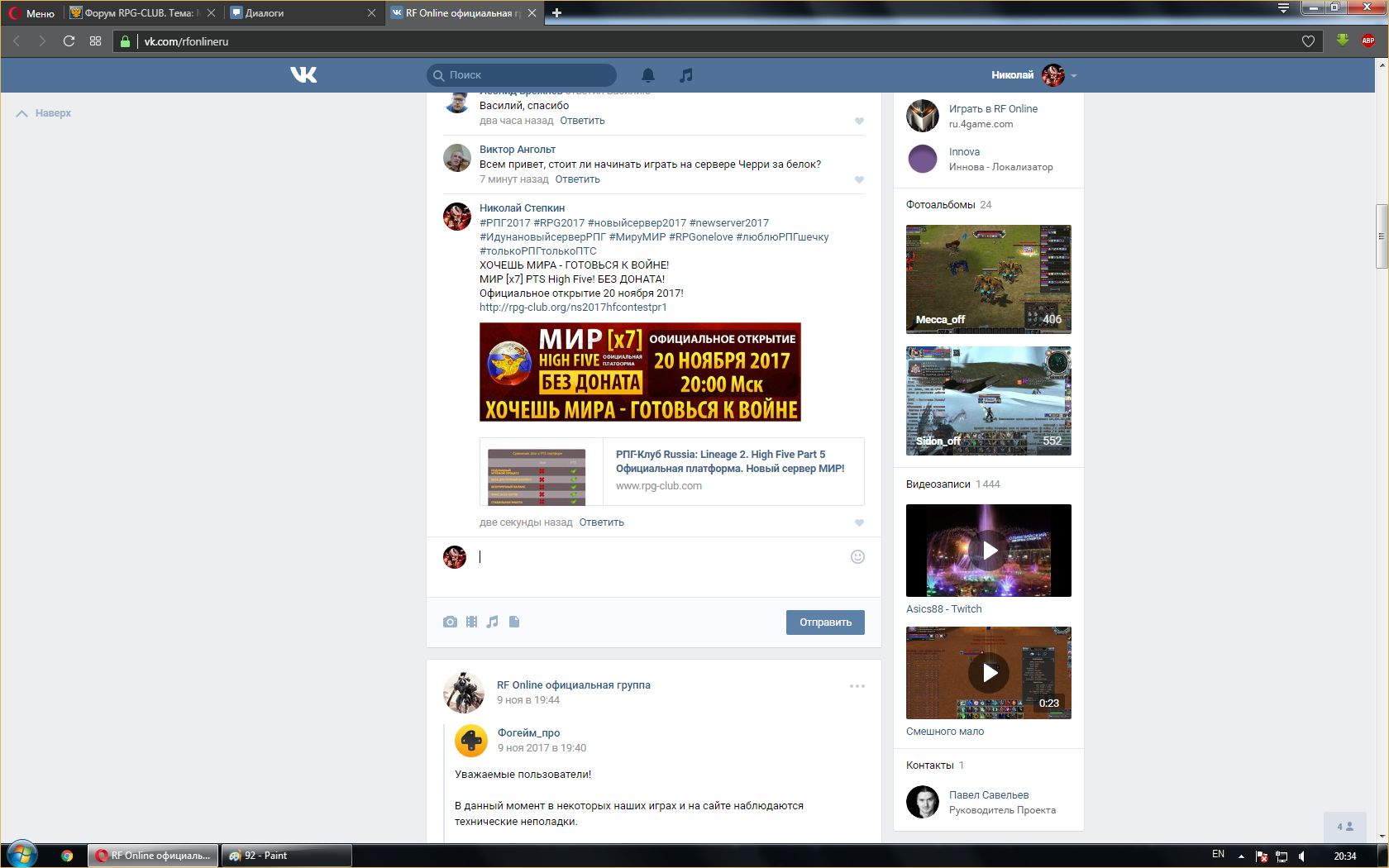Open Opera Speed Dial grid icon

click(95, 41)
